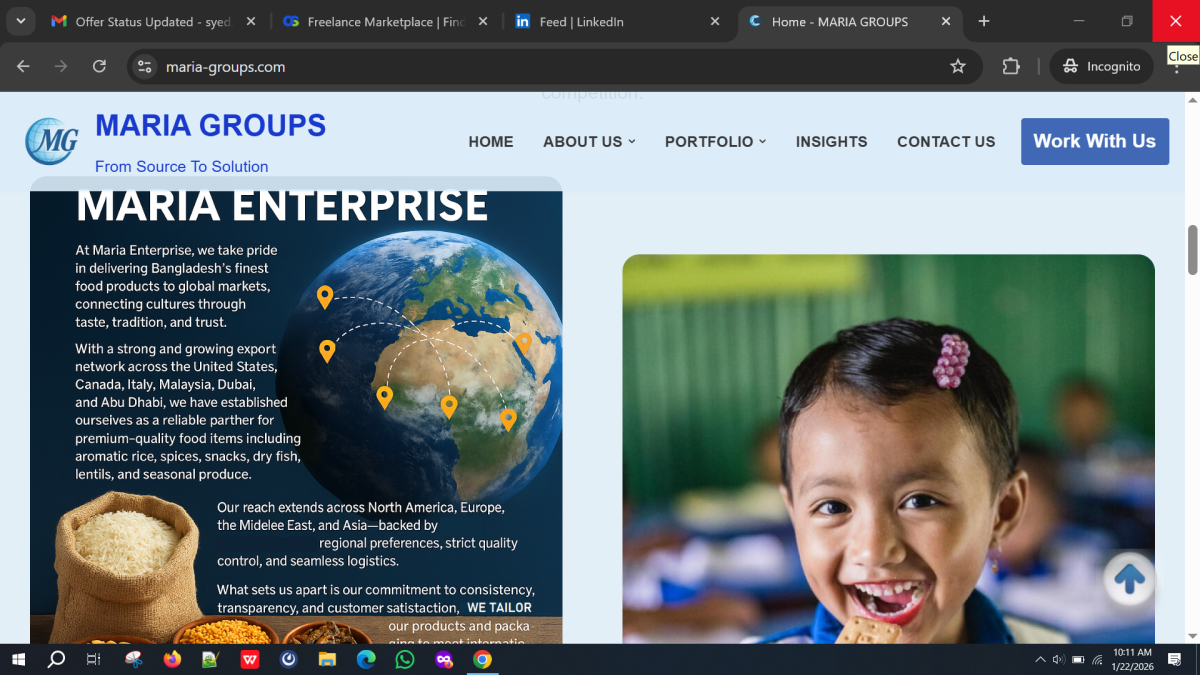Launch WhatsApp from the taskbar
Image resolution: width=1200 pixels, height=675 pixels.
(x=404, y=660)
